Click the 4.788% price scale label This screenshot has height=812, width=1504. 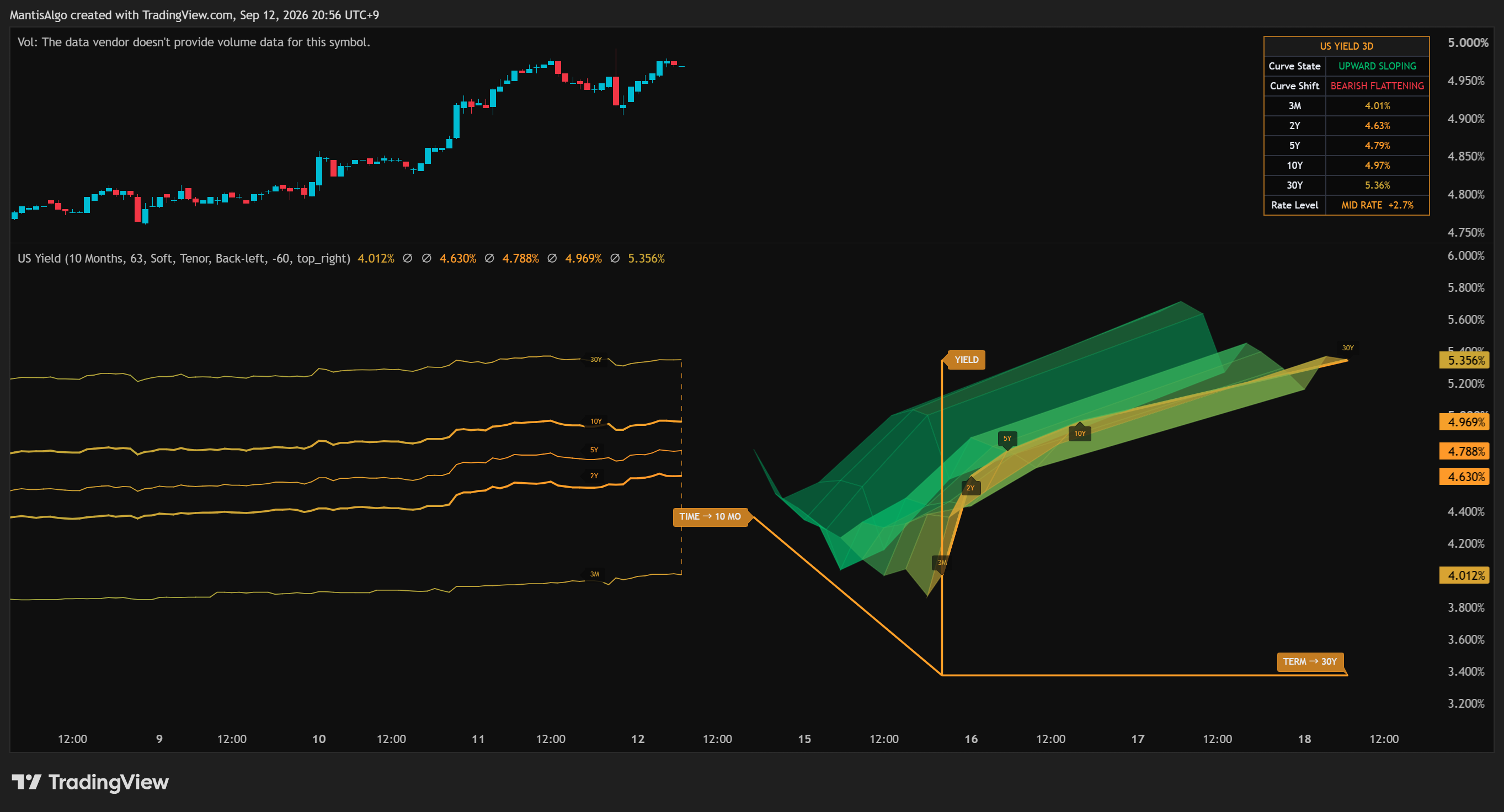1464,451
